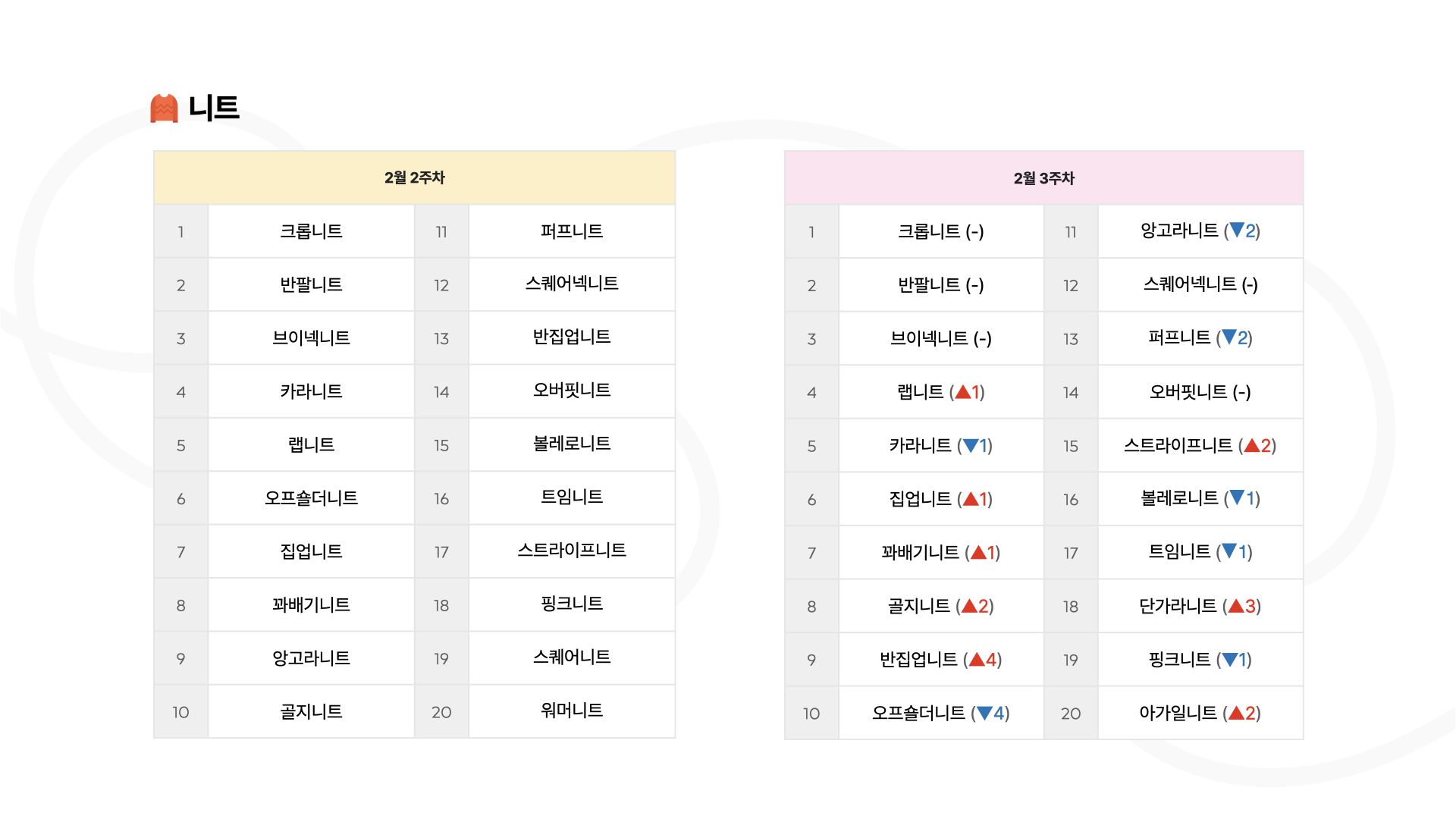Click 트임니트 in the 2월 2주차 table

click(572, 496)
